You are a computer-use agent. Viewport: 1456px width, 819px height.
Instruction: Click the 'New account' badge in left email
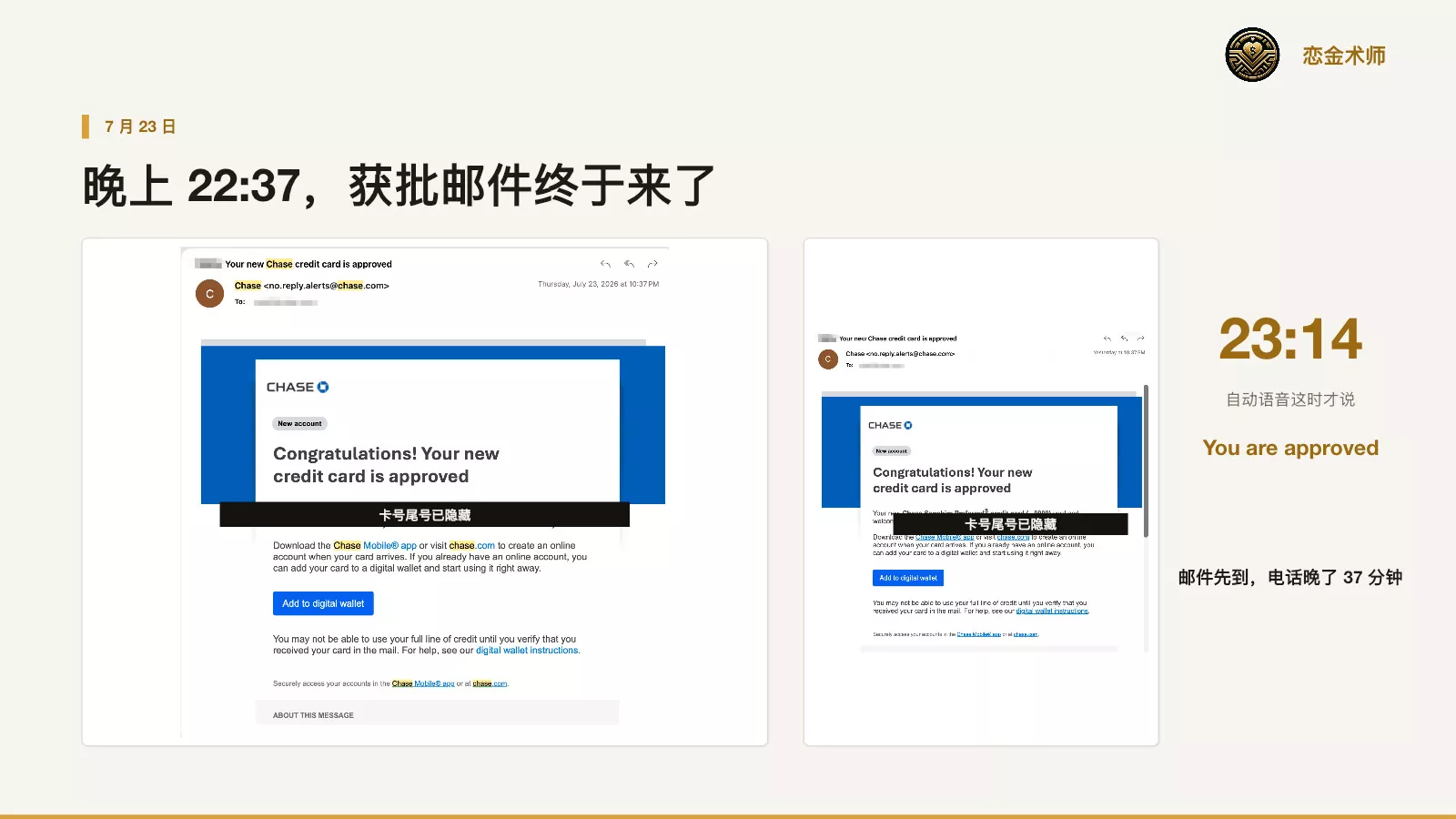[299, 423]
